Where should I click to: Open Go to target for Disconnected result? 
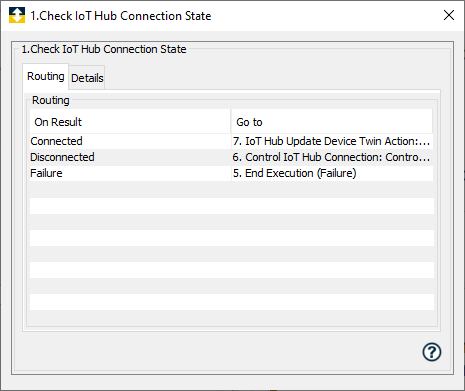(x=332, y=157)
